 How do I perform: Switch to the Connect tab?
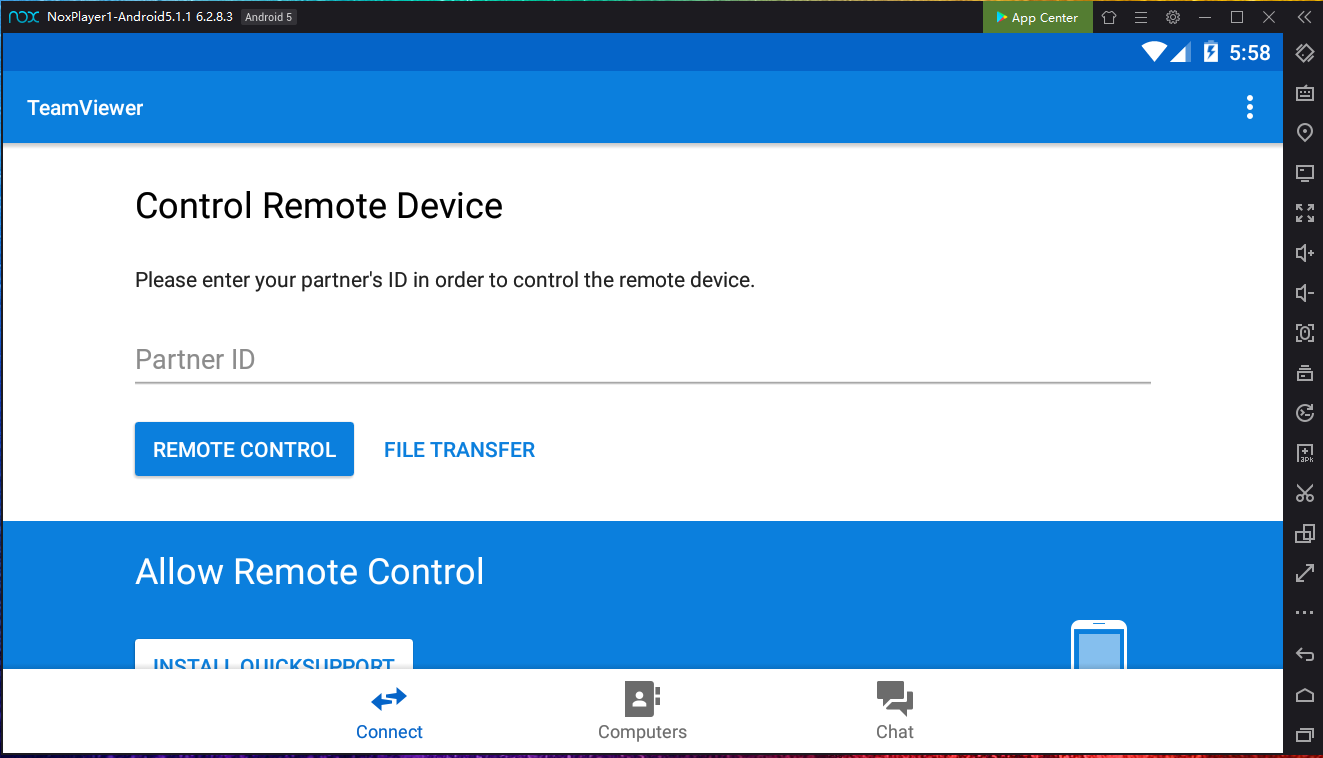click(389, 712)
